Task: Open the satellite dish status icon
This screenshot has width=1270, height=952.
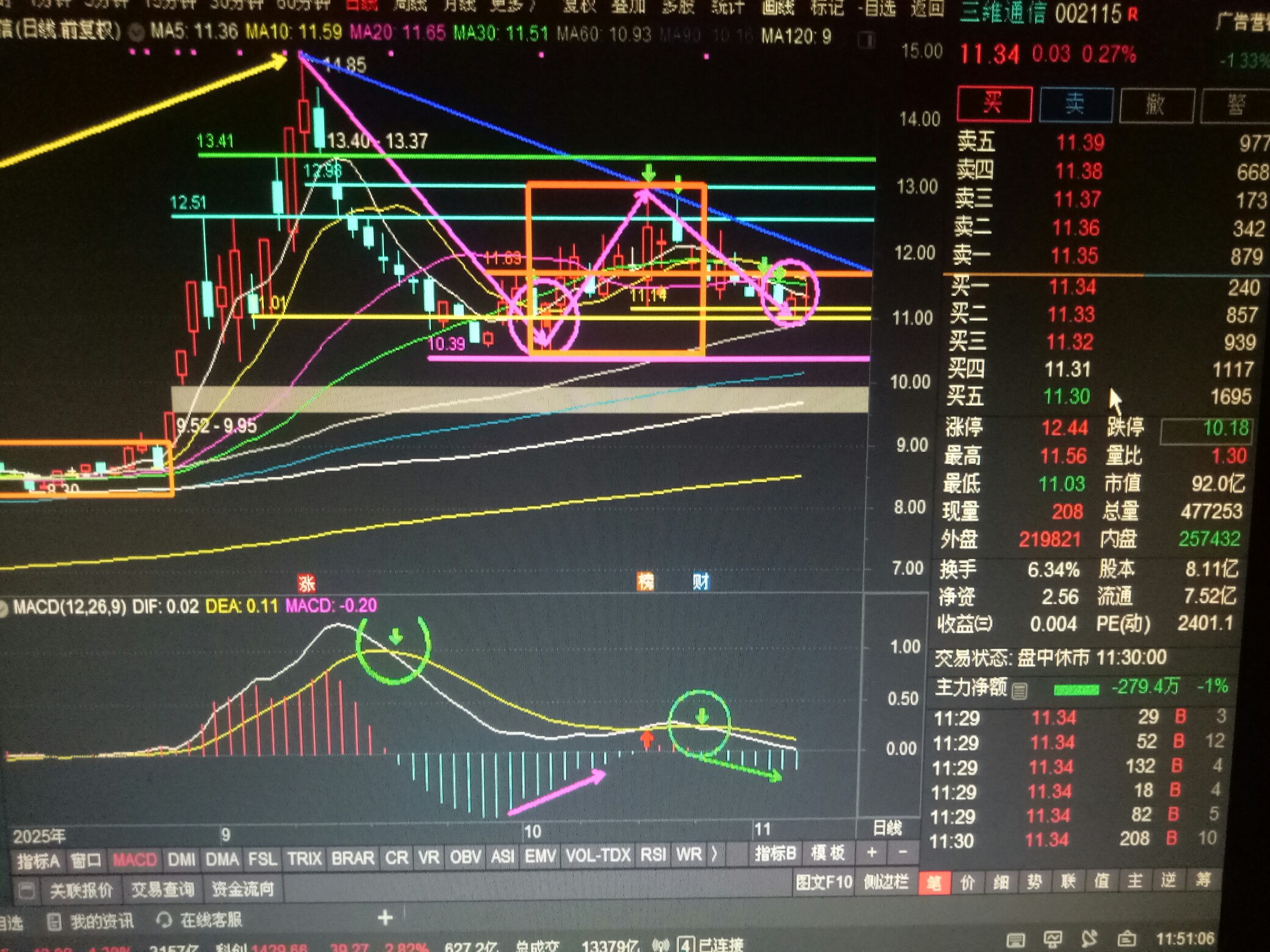Action: coord(1089,938)
